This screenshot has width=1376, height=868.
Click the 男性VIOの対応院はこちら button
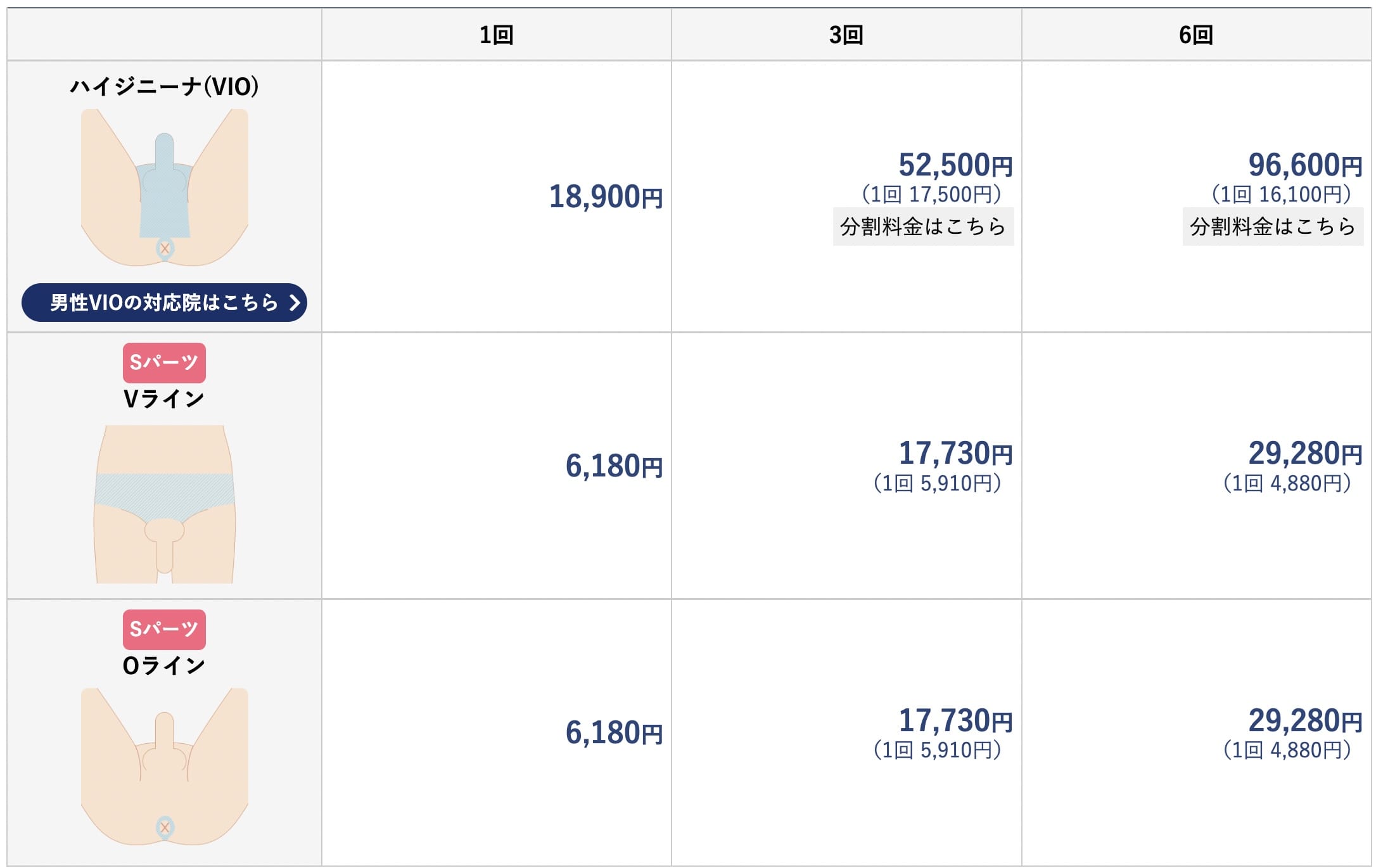[163, 302]
